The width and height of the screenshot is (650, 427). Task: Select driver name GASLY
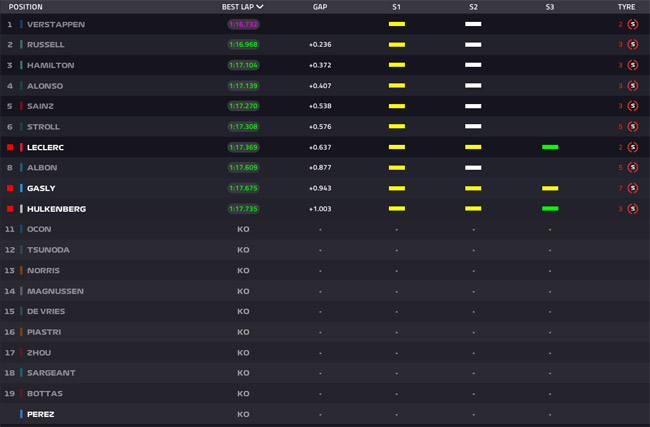(41, 189)
